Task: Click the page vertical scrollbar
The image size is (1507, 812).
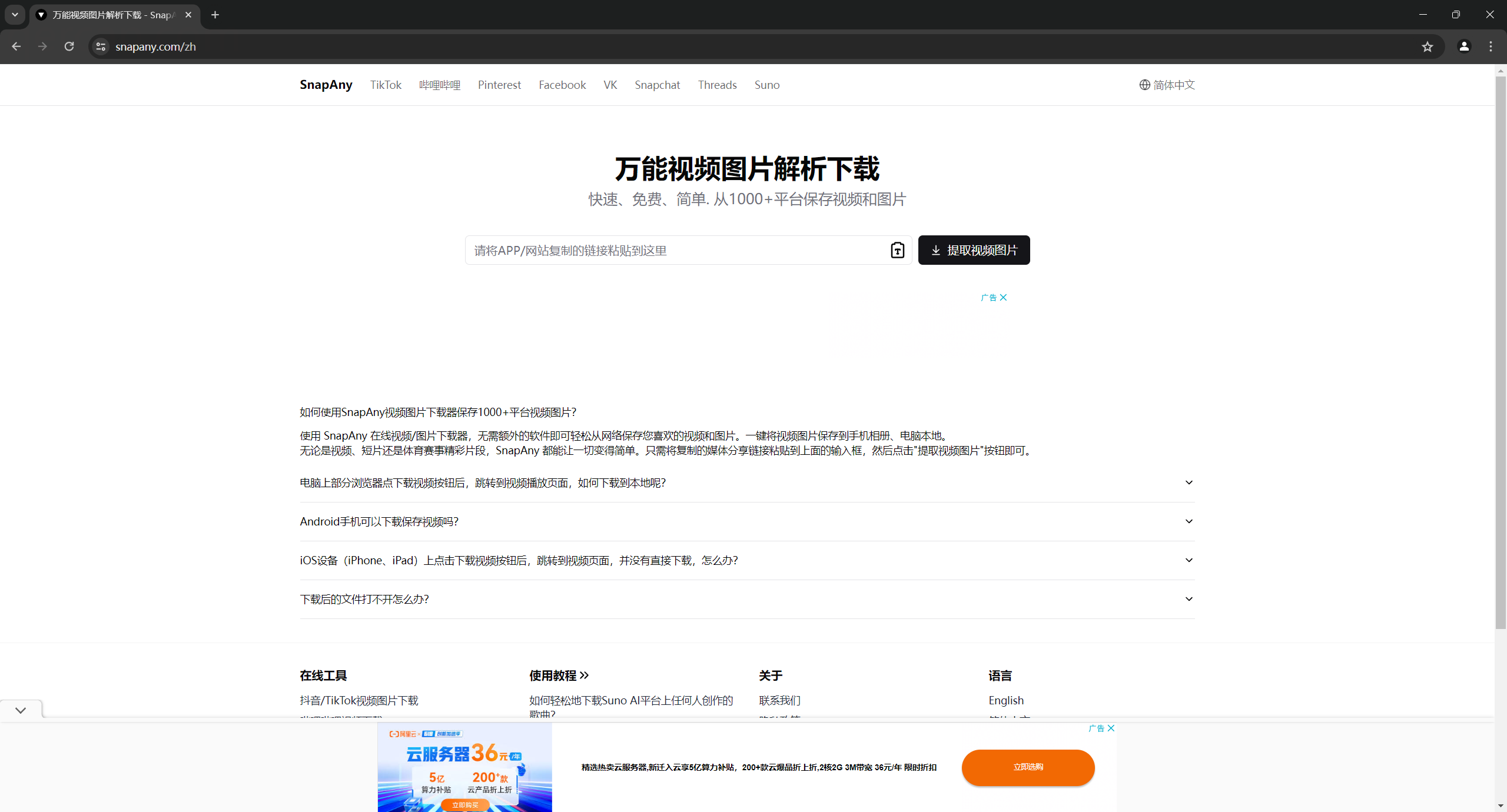Action: [x=1500, y=353]
